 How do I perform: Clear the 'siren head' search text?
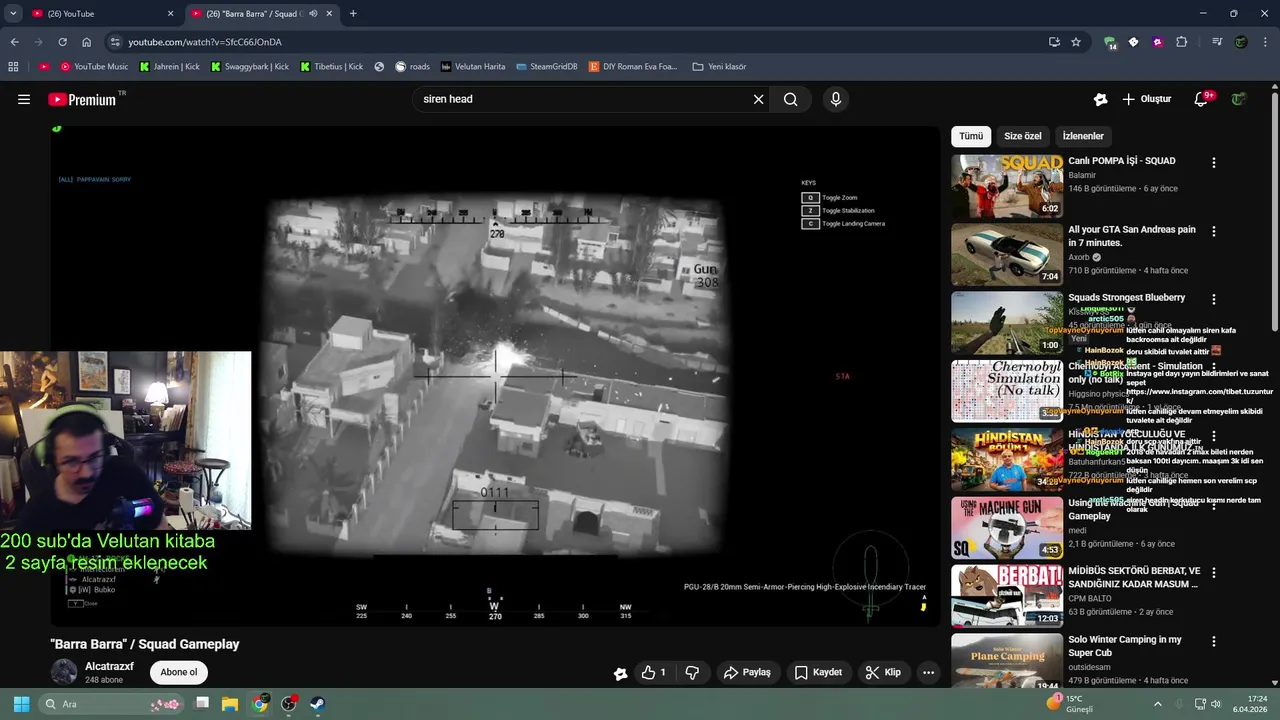coord(758,99)
